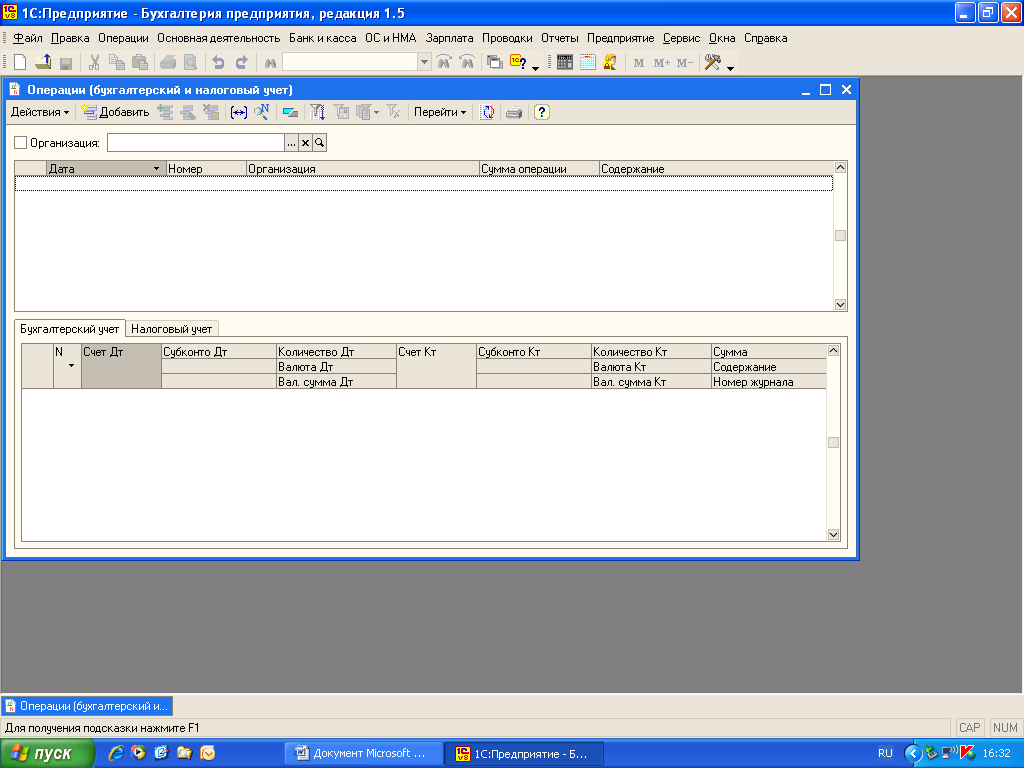The width and height of the screenshot is (1024, 768).
Task: Click the N column sort arrow
Action: pyautogui.click(x=71, y=366)
